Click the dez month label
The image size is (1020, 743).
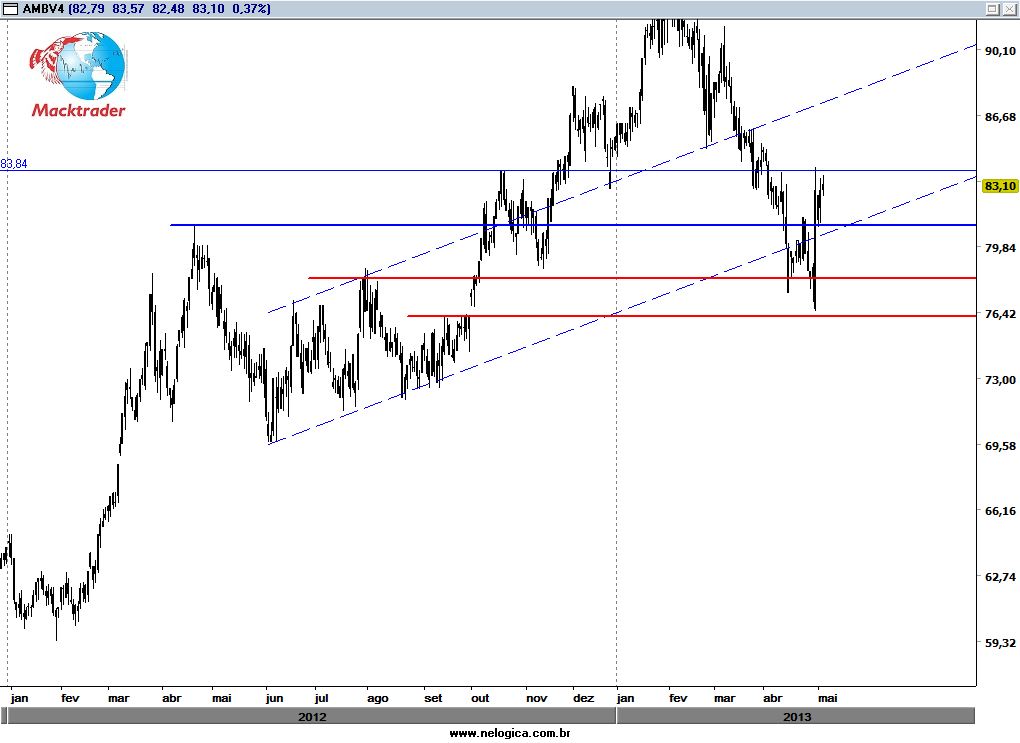click(584, 698)
